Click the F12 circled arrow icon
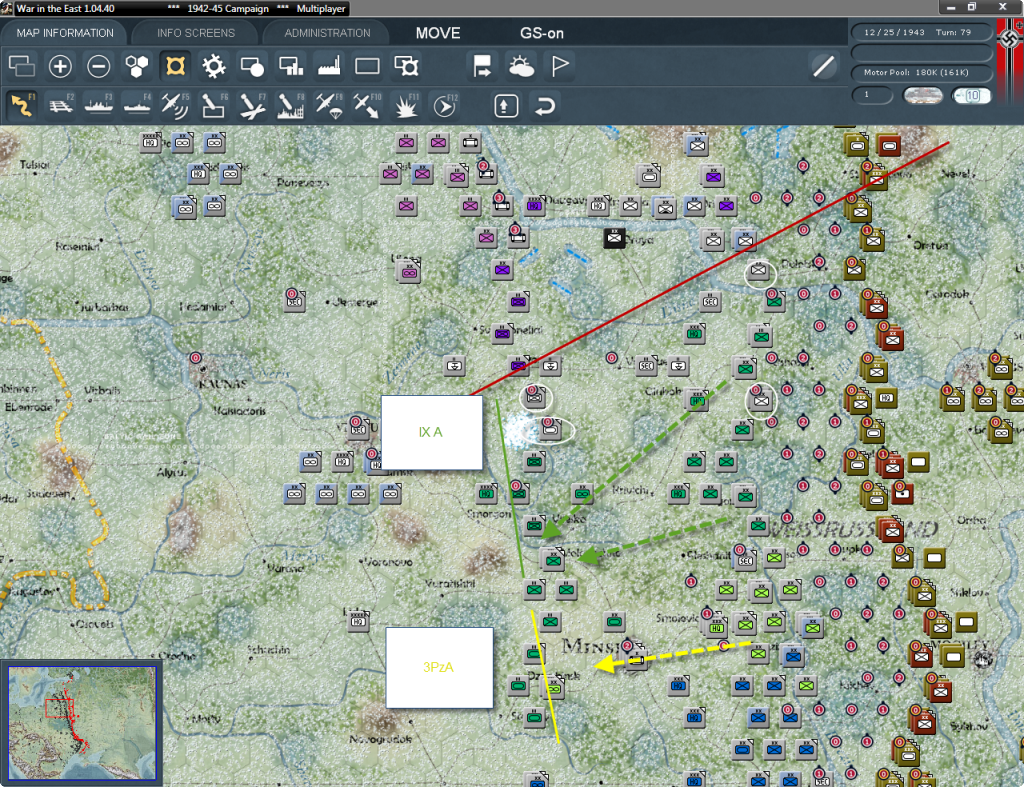This screenshot has height=787, width=1024. pos(445,105)
